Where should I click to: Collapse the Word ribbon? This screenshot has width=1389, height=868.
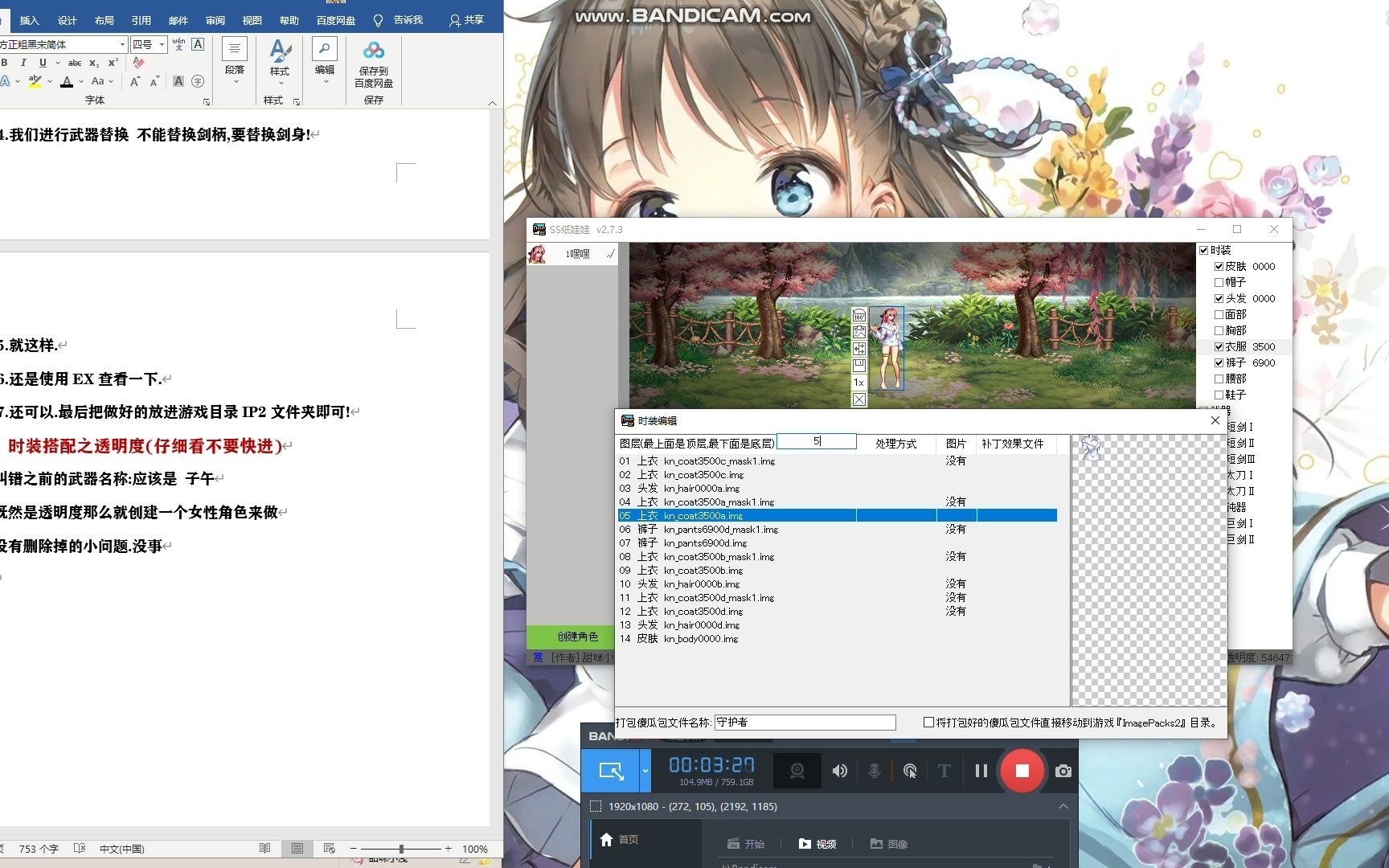492,102
